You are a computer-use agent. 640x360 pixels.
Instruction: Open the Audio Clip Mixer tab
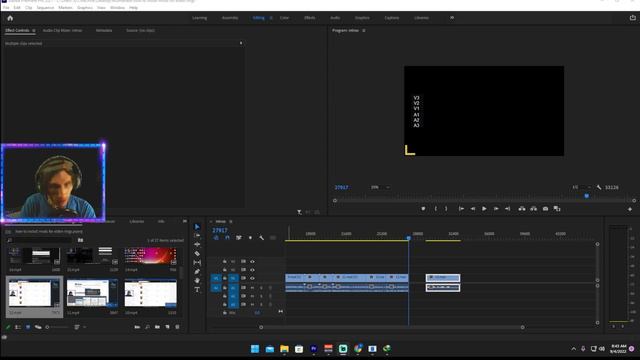62,31
